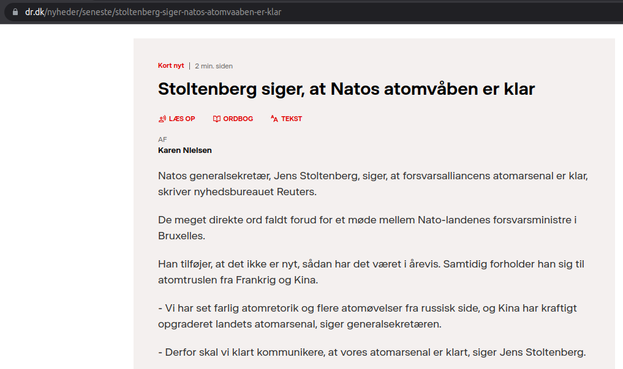Select the dr.dk URL in the address bar

pyautogui.click(x=153, y=12)
